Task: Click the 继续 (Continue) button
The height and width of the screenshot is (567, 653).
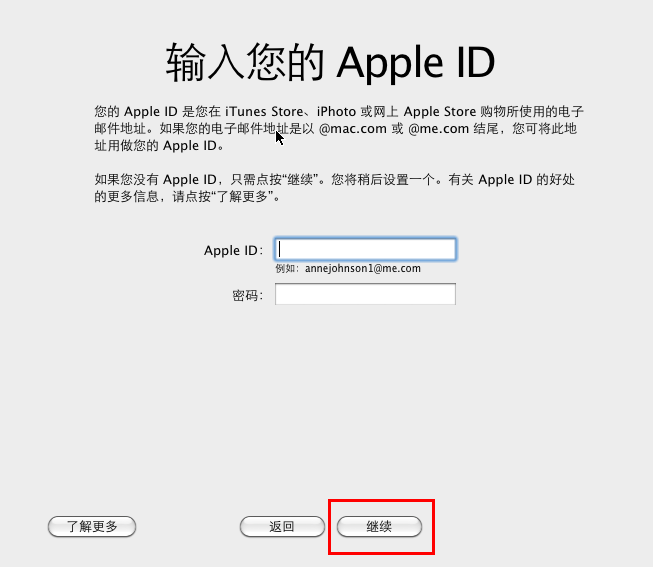Action: (x=379, y=527)
